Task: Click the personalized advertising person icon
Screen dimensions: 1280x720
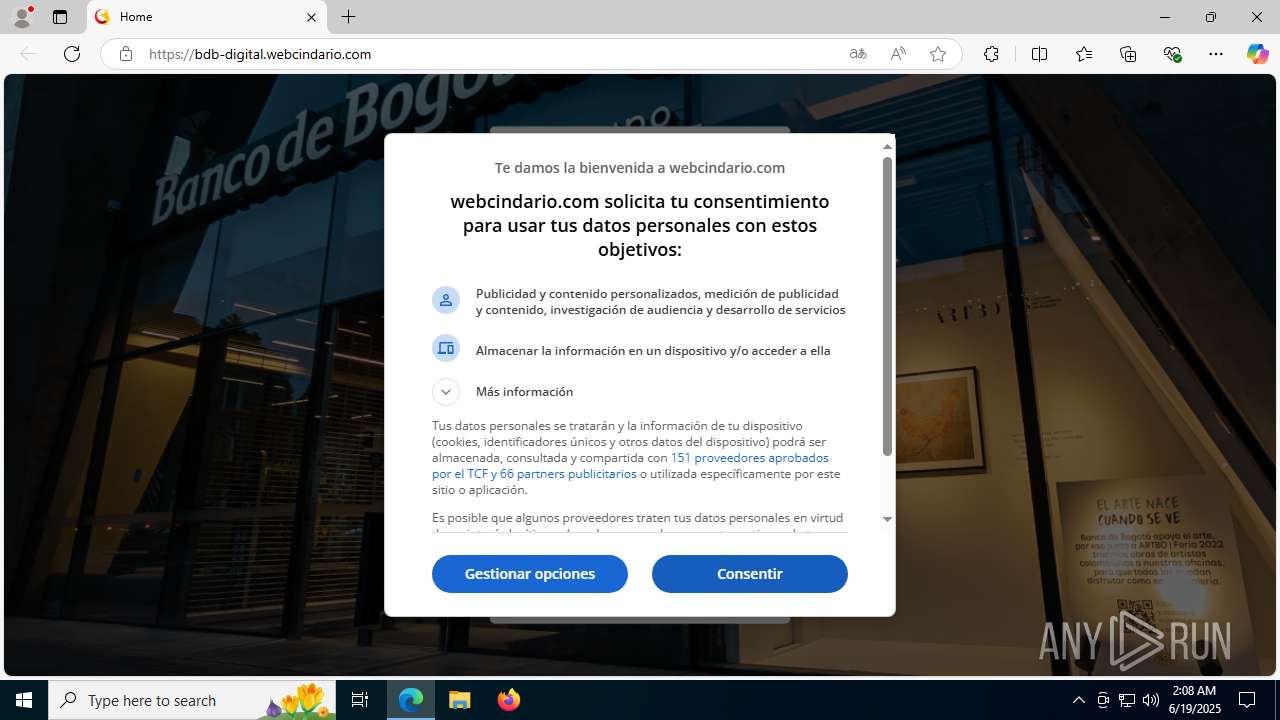Action: [x=446, y=300]
